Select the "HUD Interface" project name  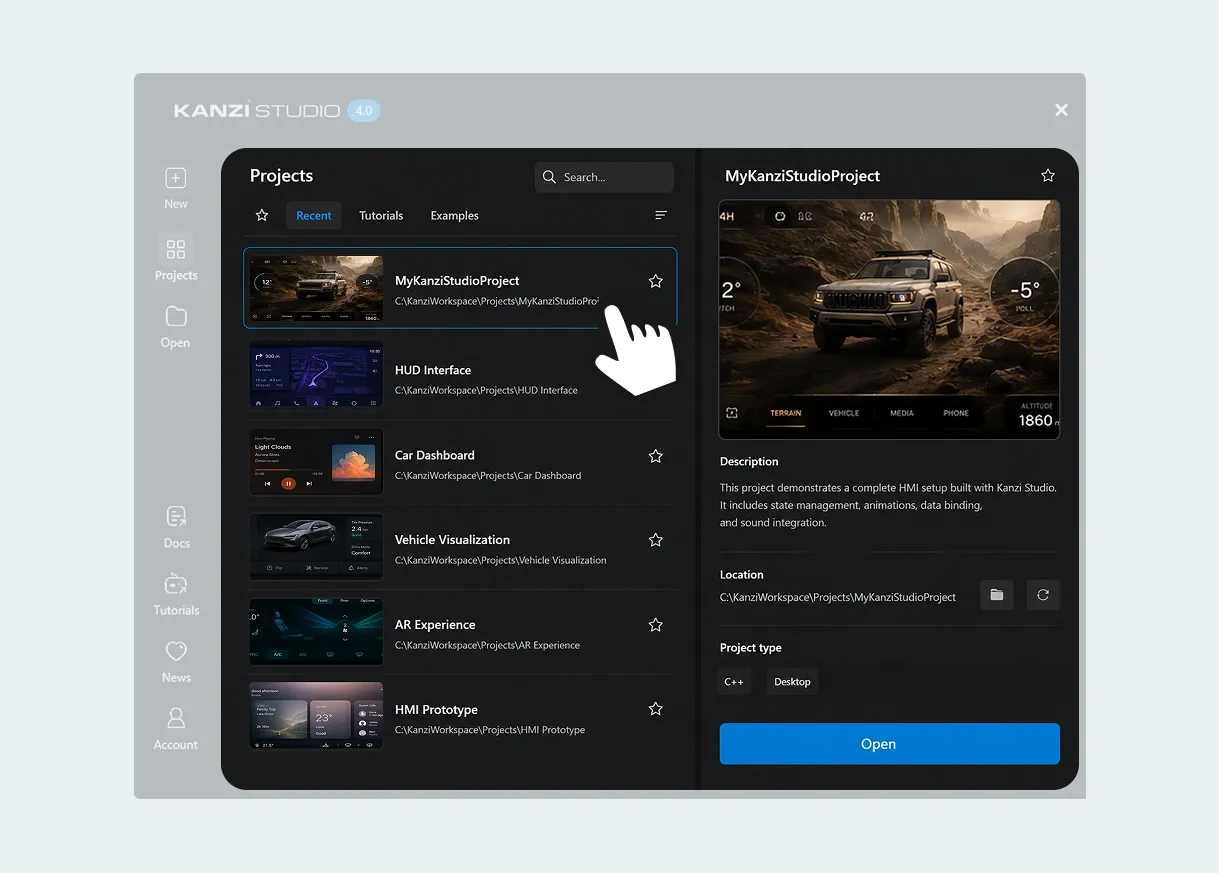[433, 370]
